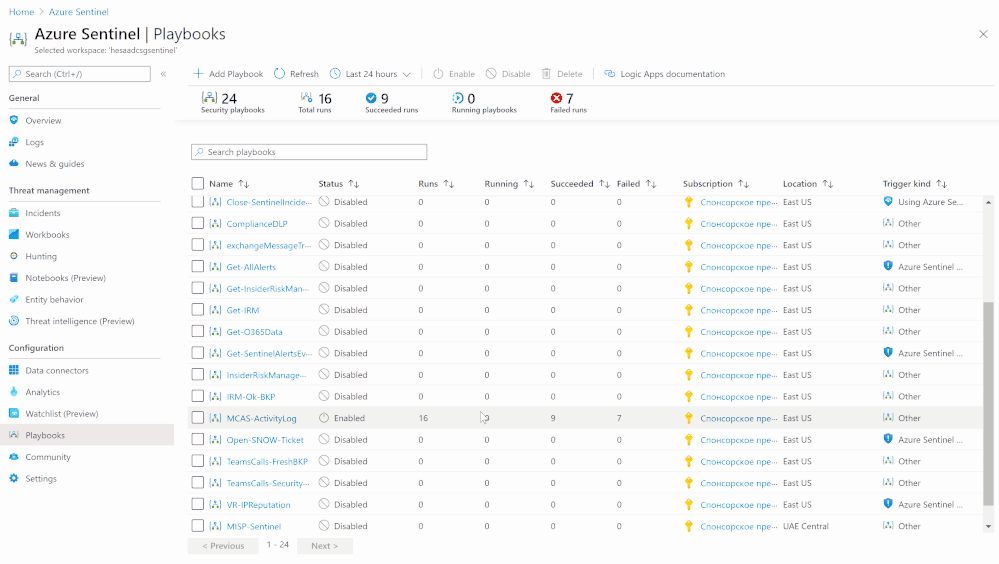Check the Get-O365Data row checkbox
Image resolution: width=999 pixels, height=564 pixels.
(198, 331)
